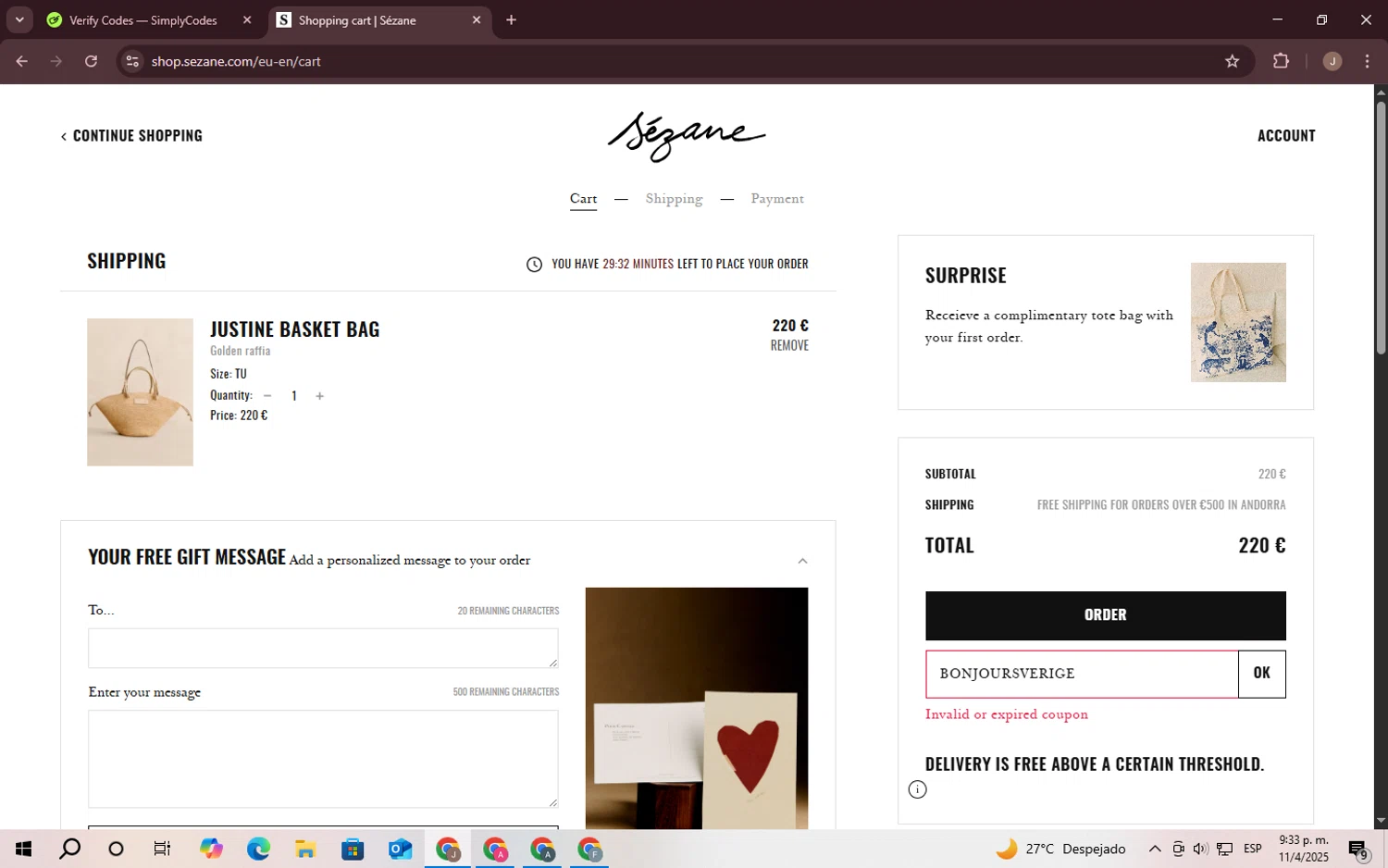This screenshot has width=1388, height=868.
Task: Increase the bag quantity with plus
Action: point(320,396)
